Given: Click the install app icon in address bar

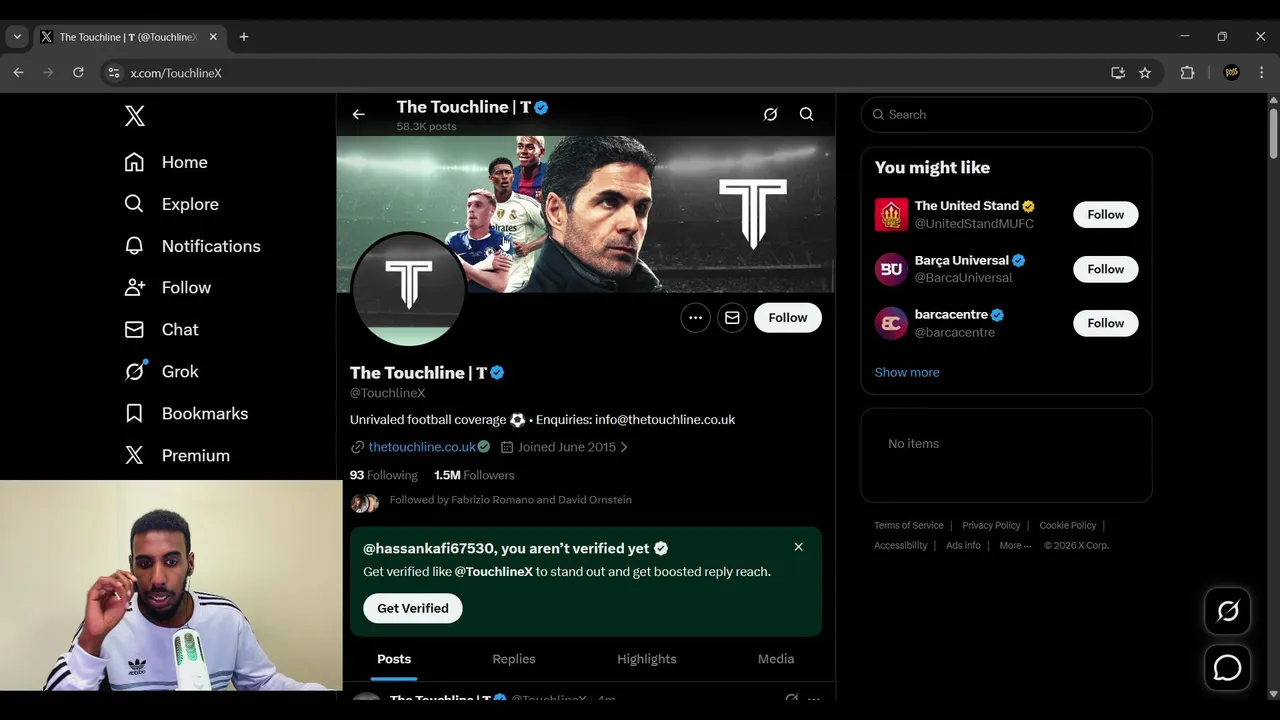Looking at the screenshot, I should pyautogui.click(x=1118, y=73).
